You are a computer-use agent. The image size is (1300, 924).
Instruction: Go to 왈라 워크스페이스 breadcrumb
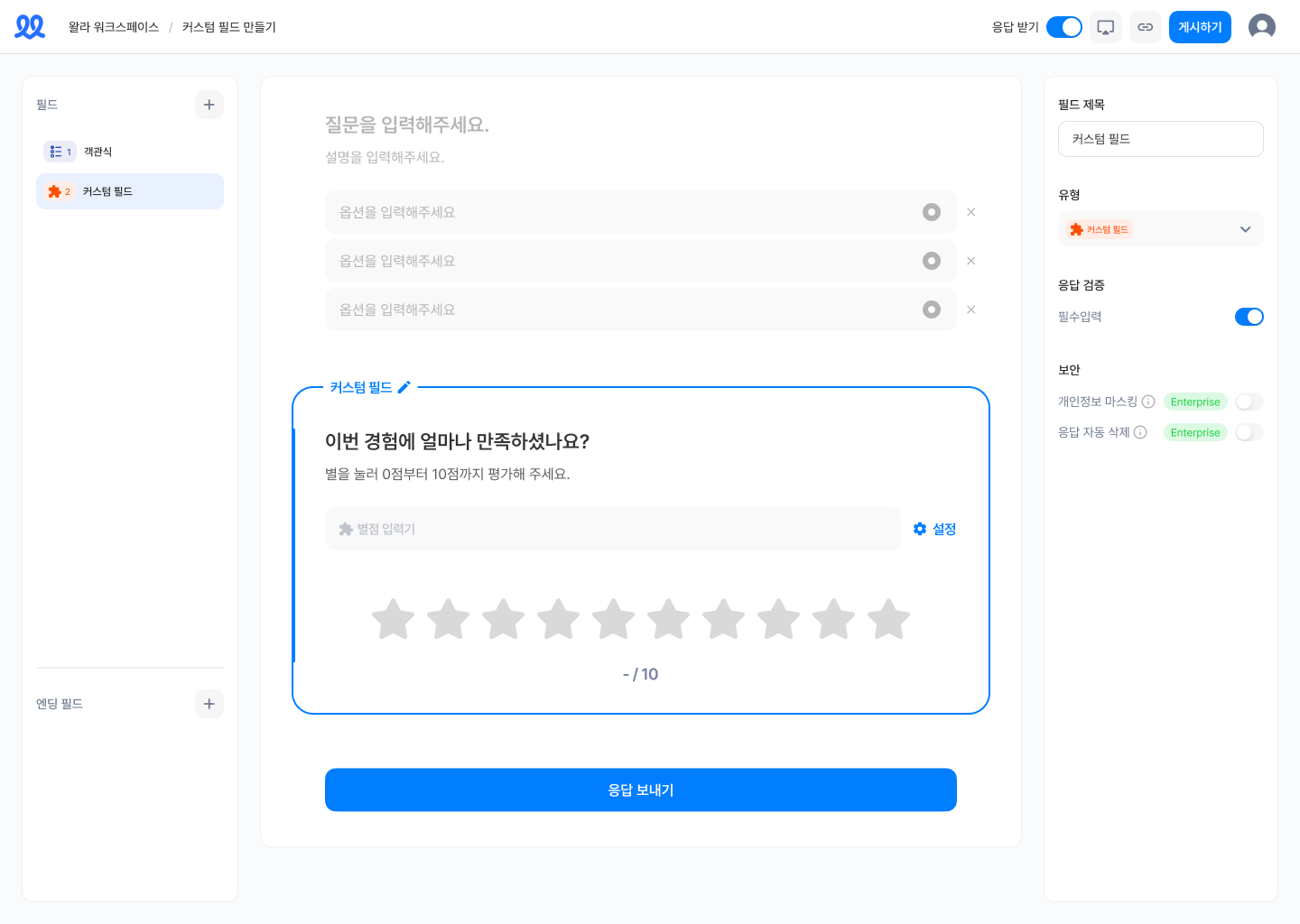point(114,27)
